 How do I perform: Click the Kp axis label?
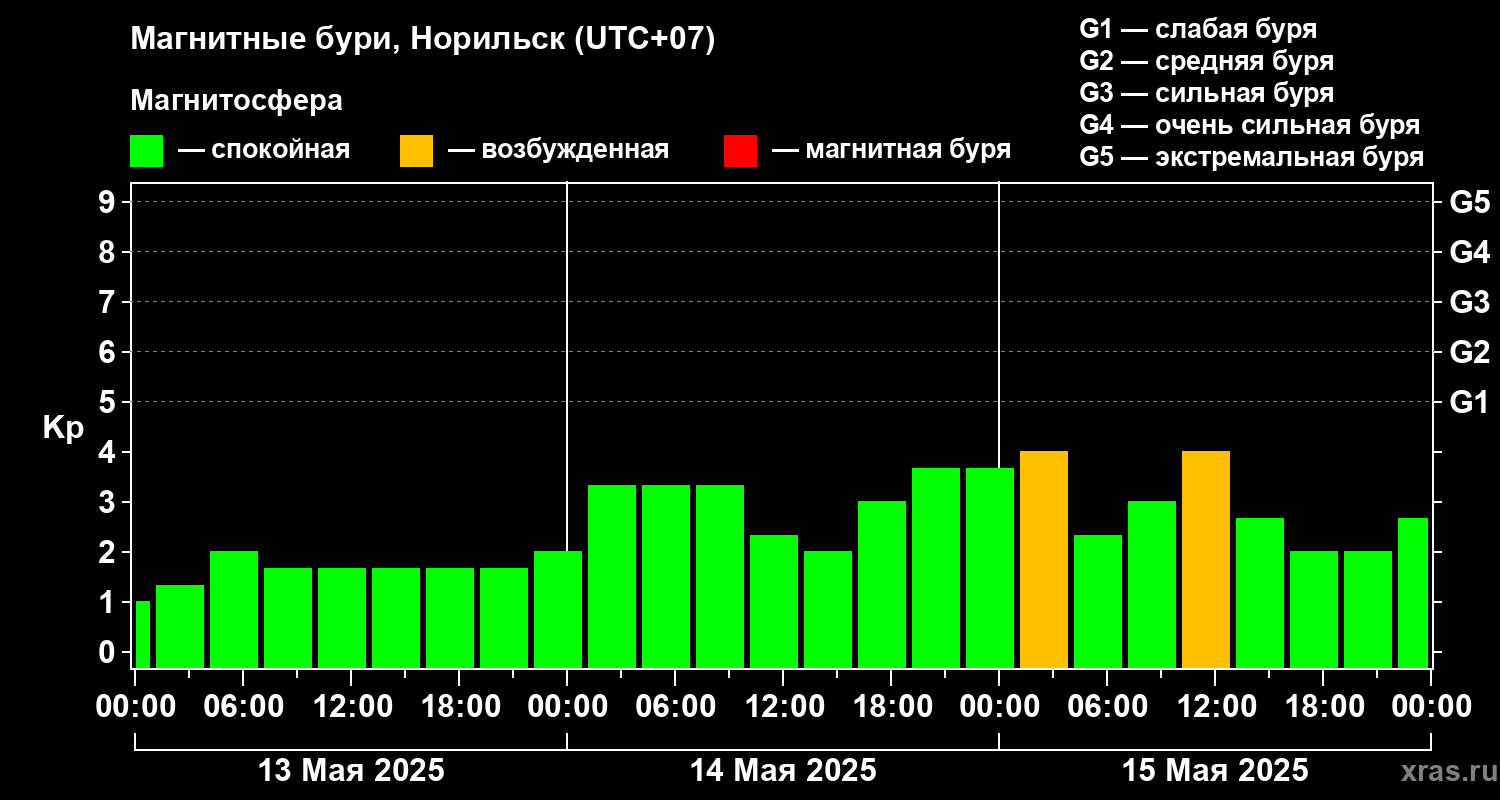click(63, 428)
